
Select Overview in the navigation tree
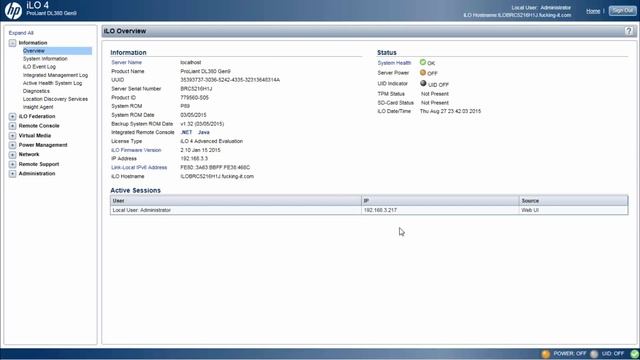click(57, 51)
